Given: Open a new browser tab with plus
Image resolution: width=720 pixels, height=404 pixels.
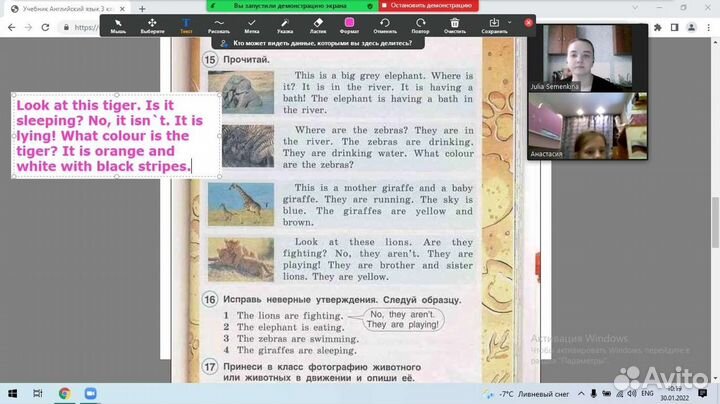Looking at the screenshot, I should click(142, 8).
